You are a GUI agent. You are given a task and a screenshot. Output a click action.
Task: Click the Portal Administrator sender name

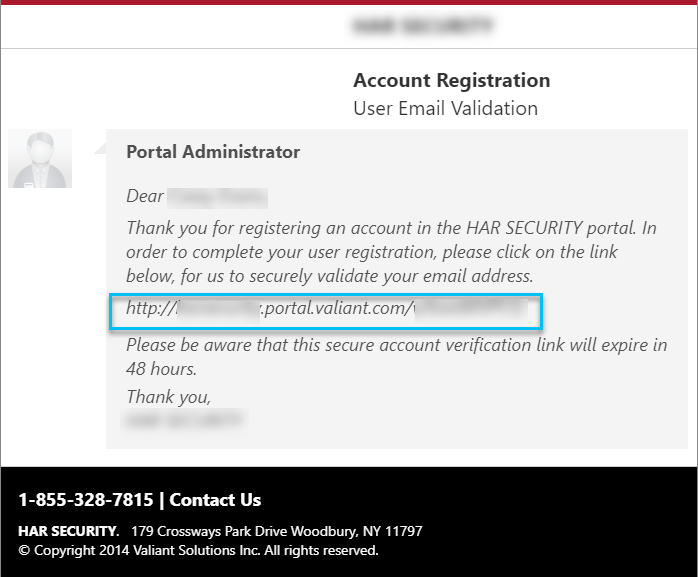pos(213,152)
